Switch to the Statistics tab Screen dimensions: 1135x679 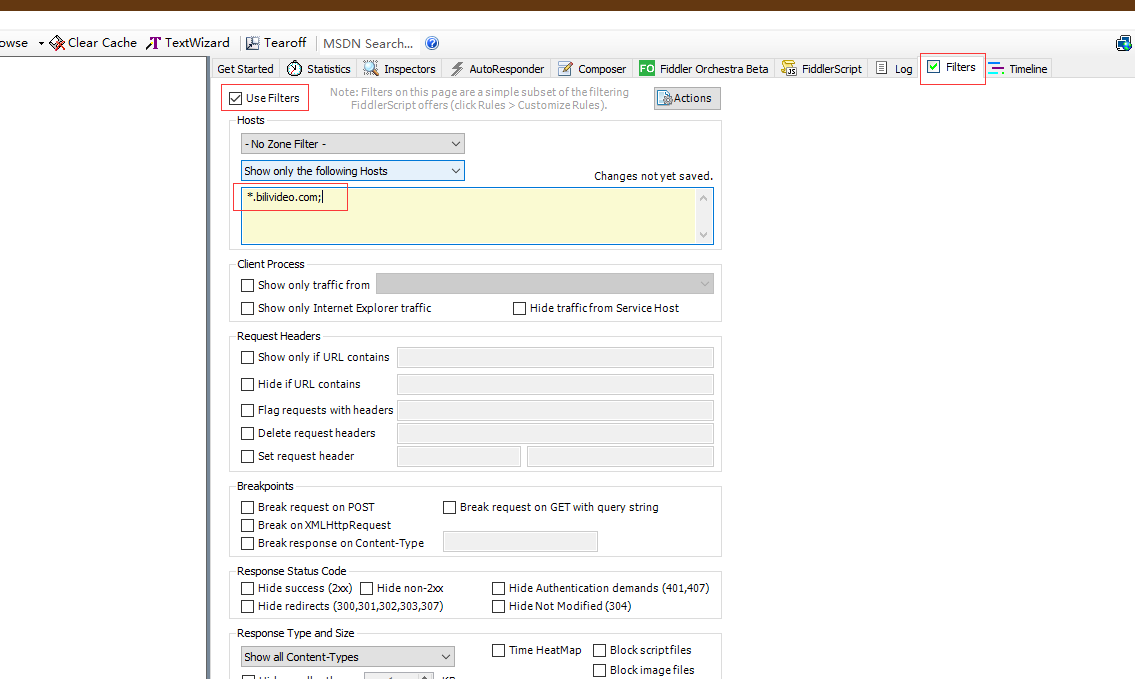click(318, 69)
